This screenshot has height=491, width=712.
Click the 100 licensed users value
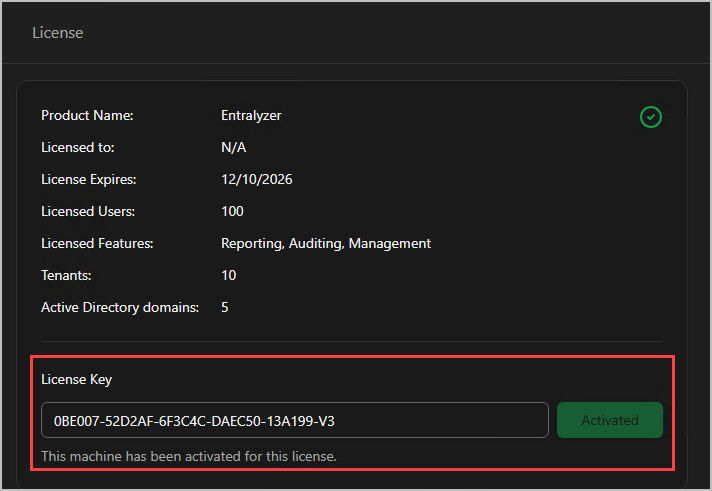(232, 211)
